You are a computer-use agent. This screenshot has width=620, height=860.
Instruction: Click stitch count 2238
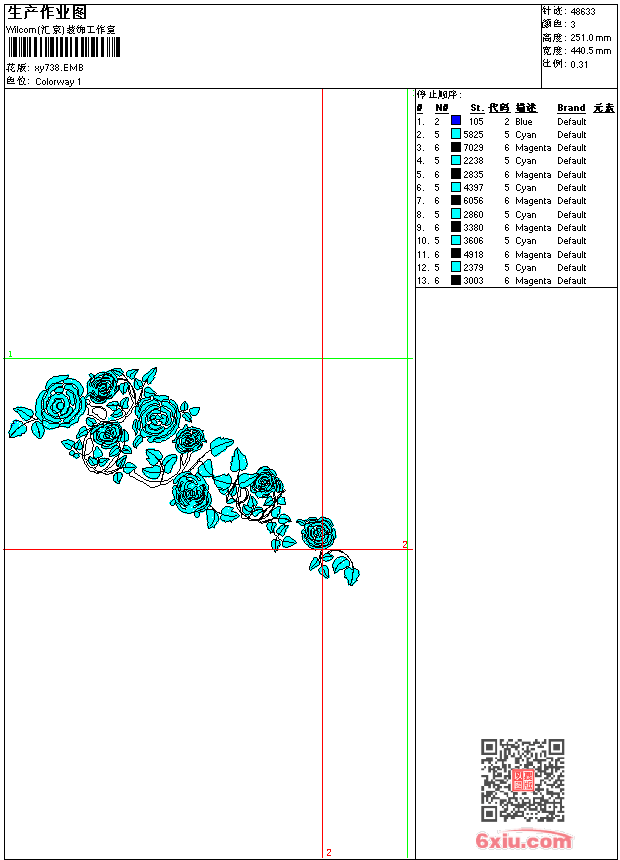473,161
